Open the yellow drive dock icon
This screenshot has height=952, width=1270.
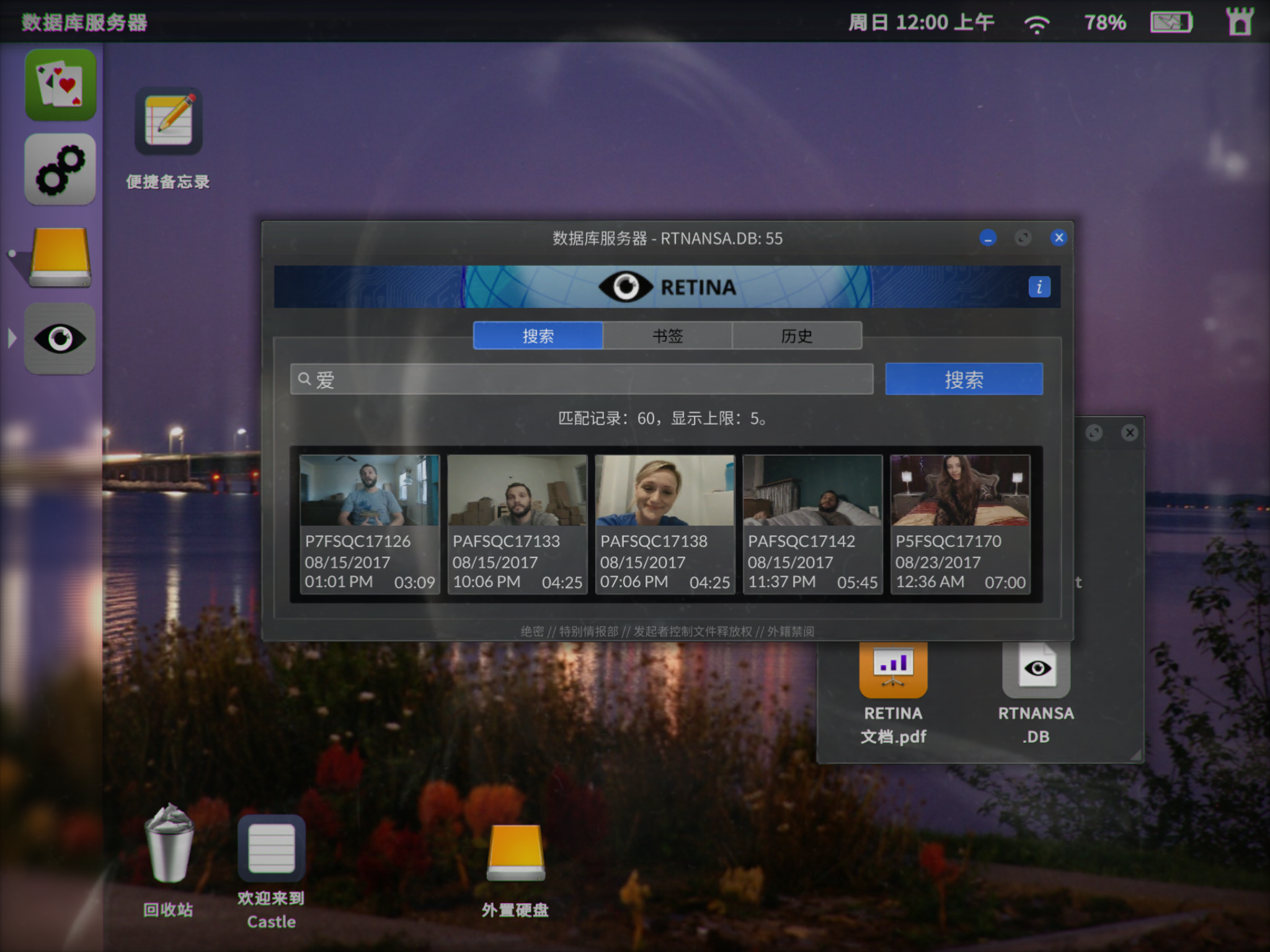coord(60,257)
